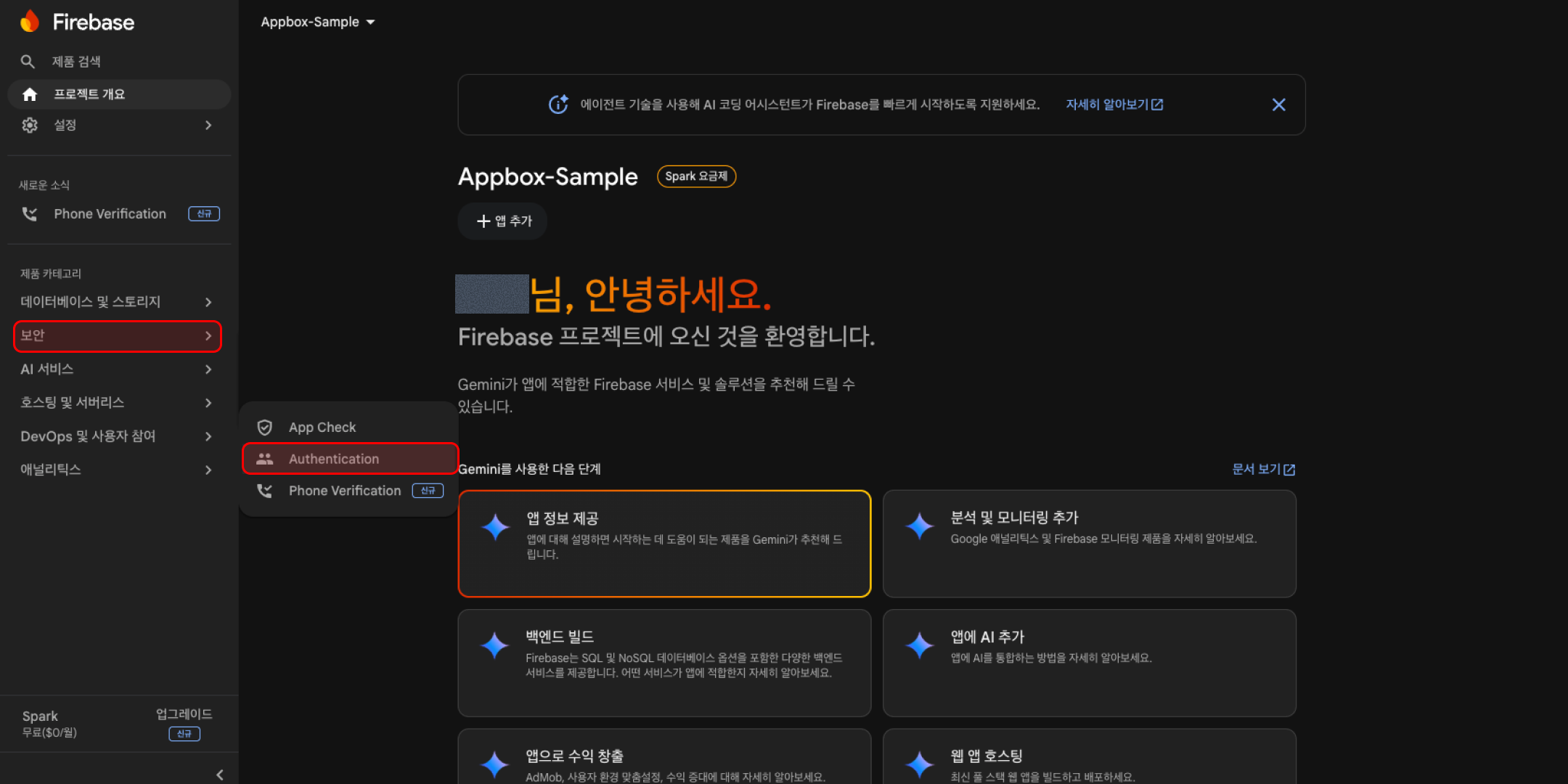Screen dimensions: 1568x784
Task: Click the 신규 badge beside sidebar Phone Verification
Action: (x=204, y=213)
